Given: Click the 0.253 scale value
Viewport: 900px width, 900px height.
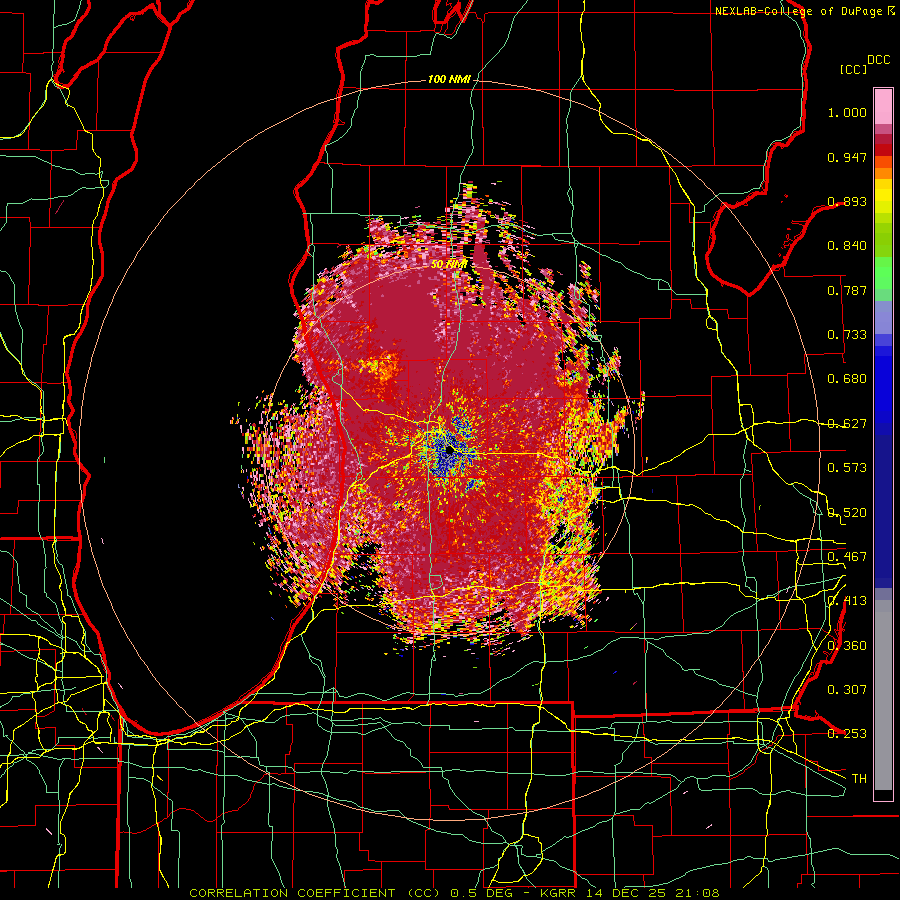Looking at the screenshot, I should [847, 734].
